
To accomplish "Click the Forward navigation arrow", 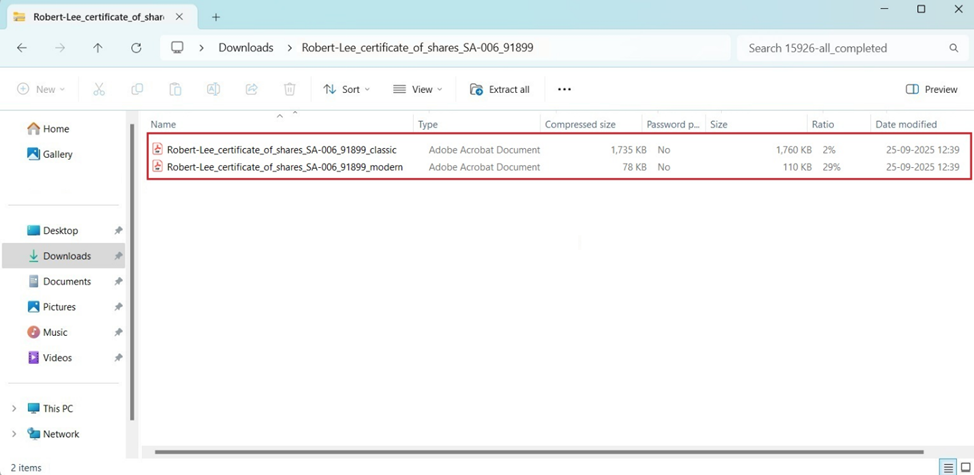I will coord(60,48).
